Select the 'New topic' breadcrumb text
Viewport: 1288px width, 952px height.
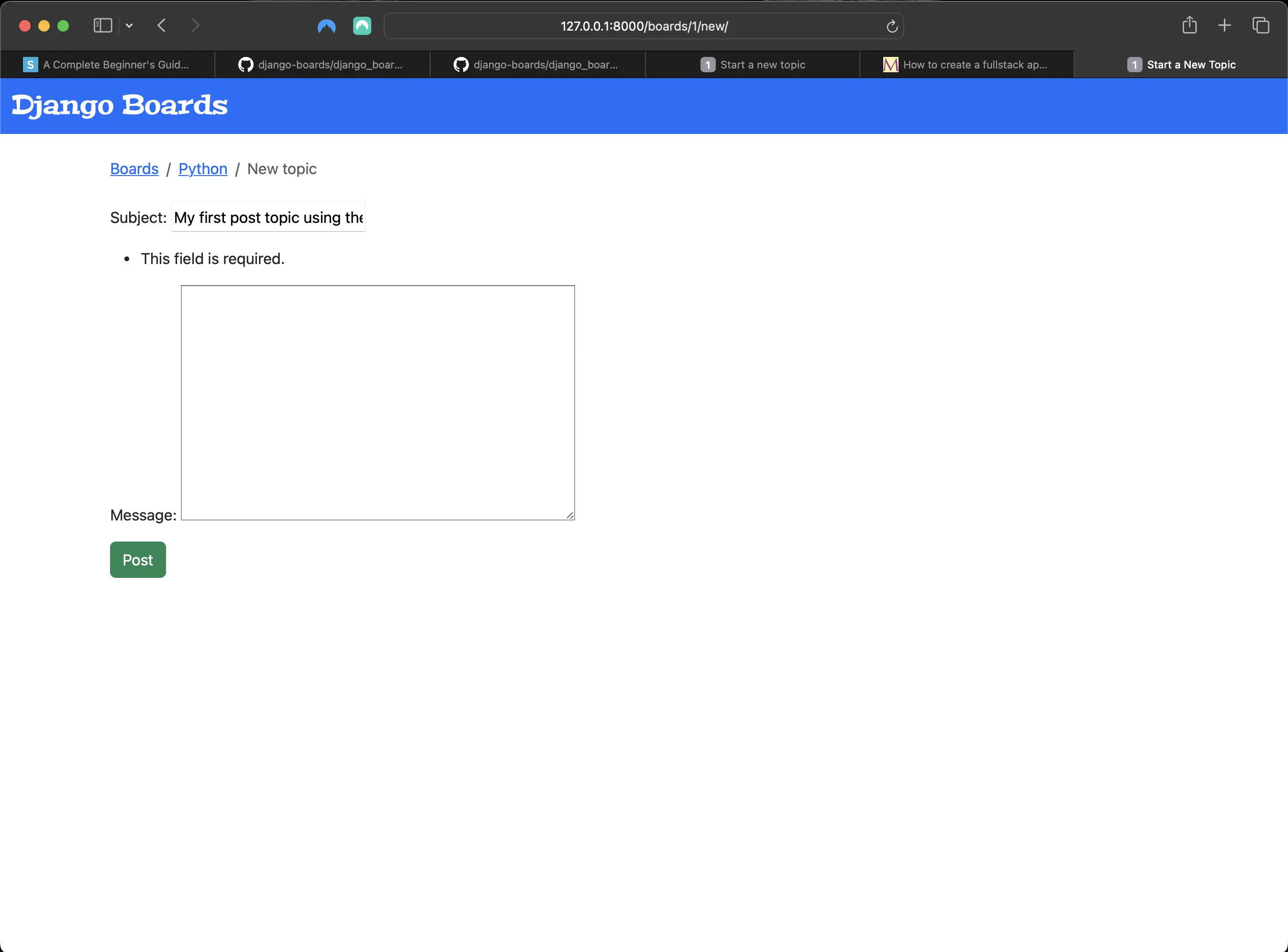(x=282, y=169)
